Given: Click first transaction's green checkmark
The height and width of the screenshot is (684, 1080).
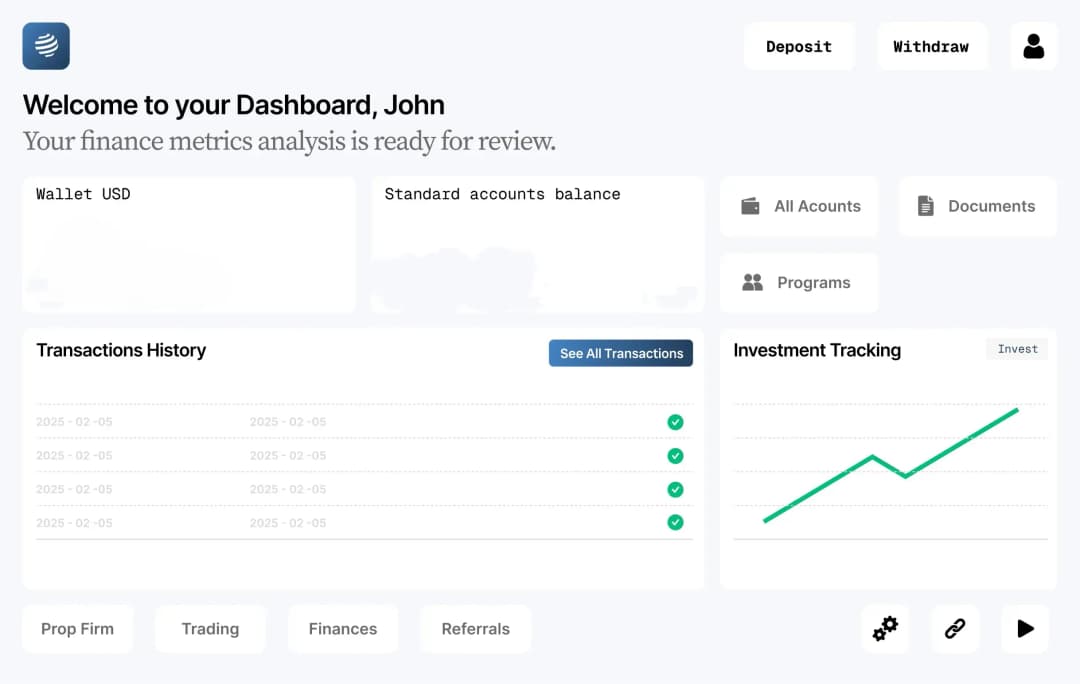Looking at the screenshot, I should [675, 422].
